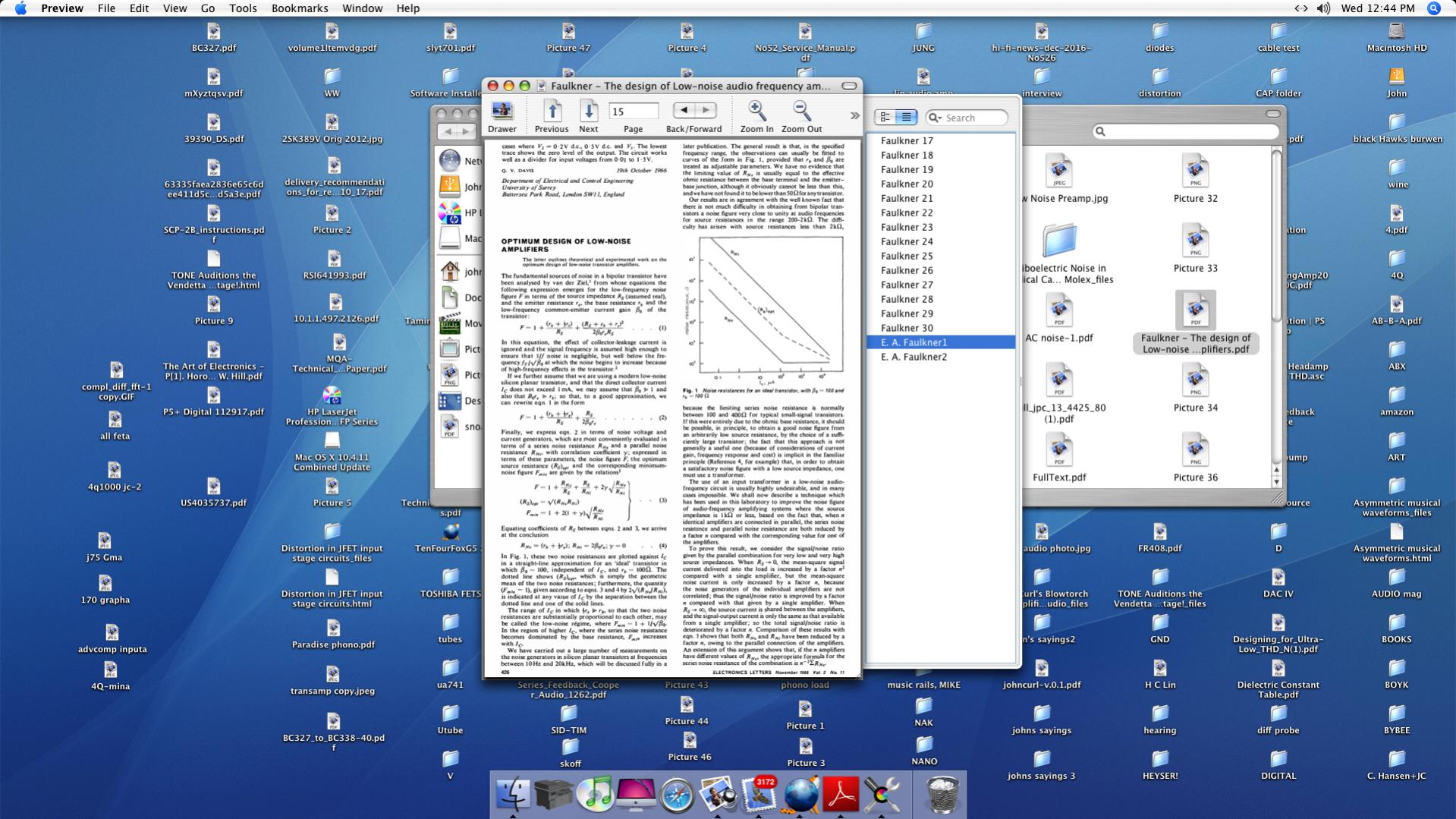
Task: Select the BOOKS folder on the desktop
Action: click(x=1396, y=628)
